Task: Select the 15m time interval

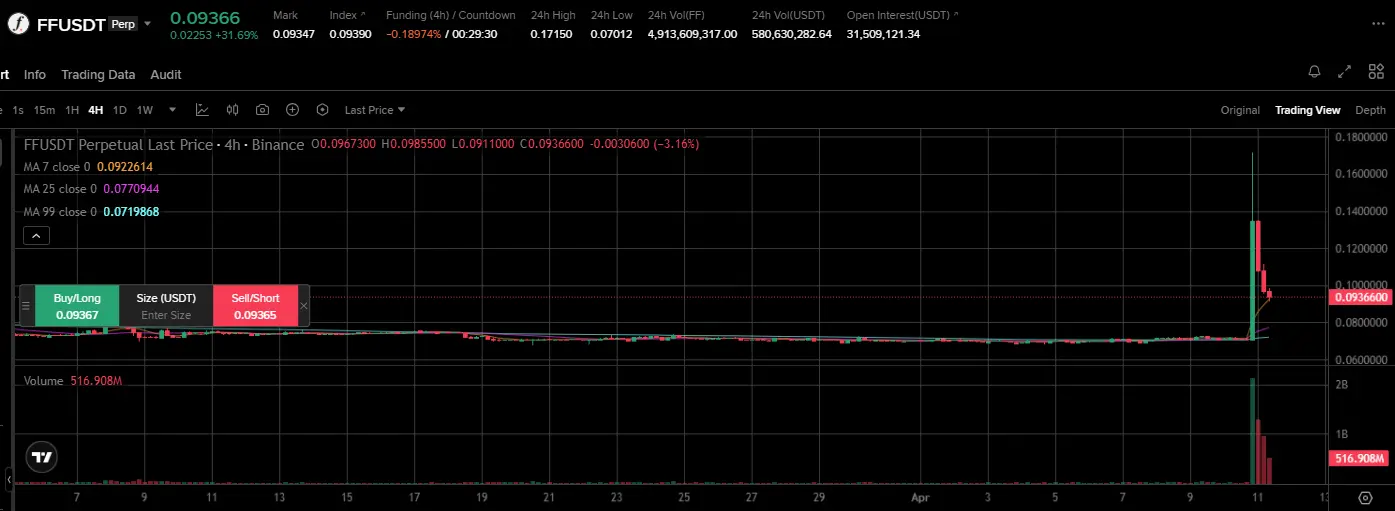Action: 44,110
